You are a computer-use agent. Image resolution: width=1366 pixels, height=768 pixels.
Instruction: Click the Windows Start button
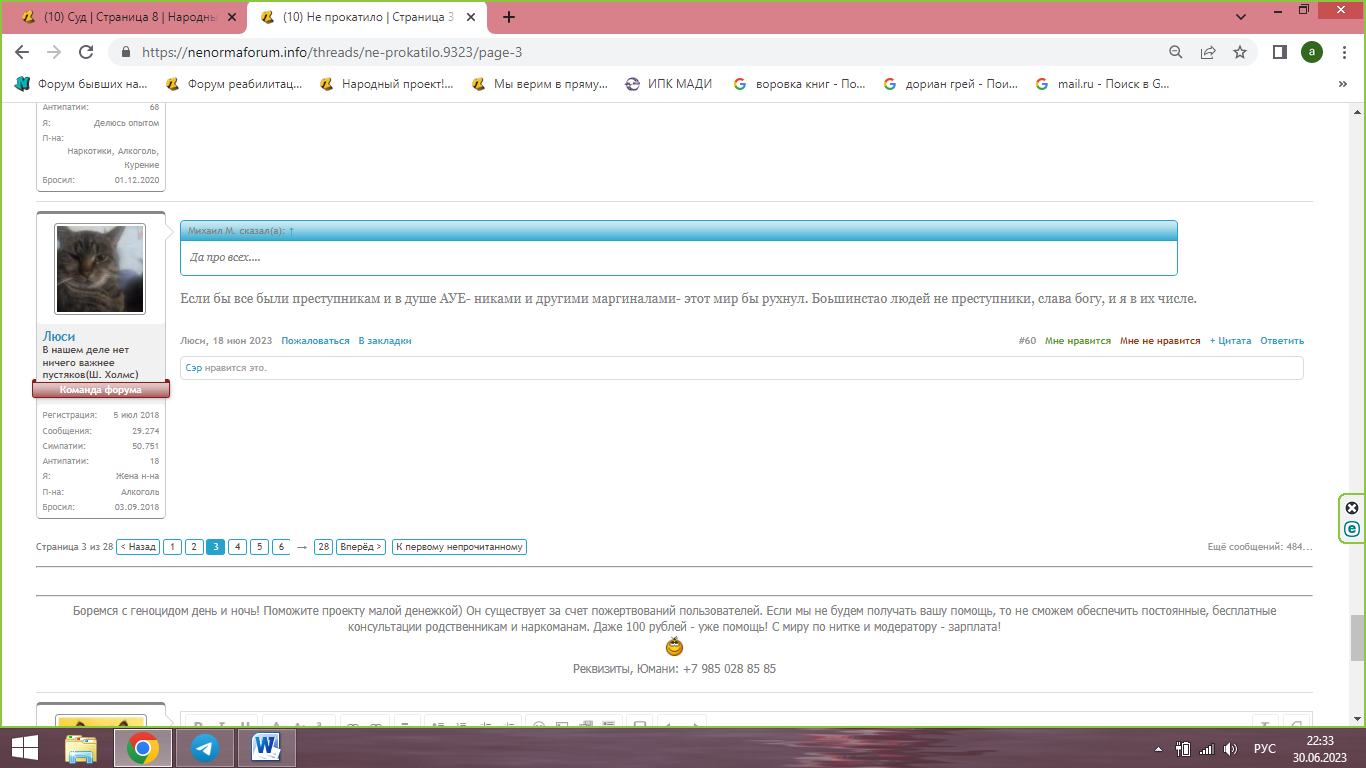tap(25, 747)
